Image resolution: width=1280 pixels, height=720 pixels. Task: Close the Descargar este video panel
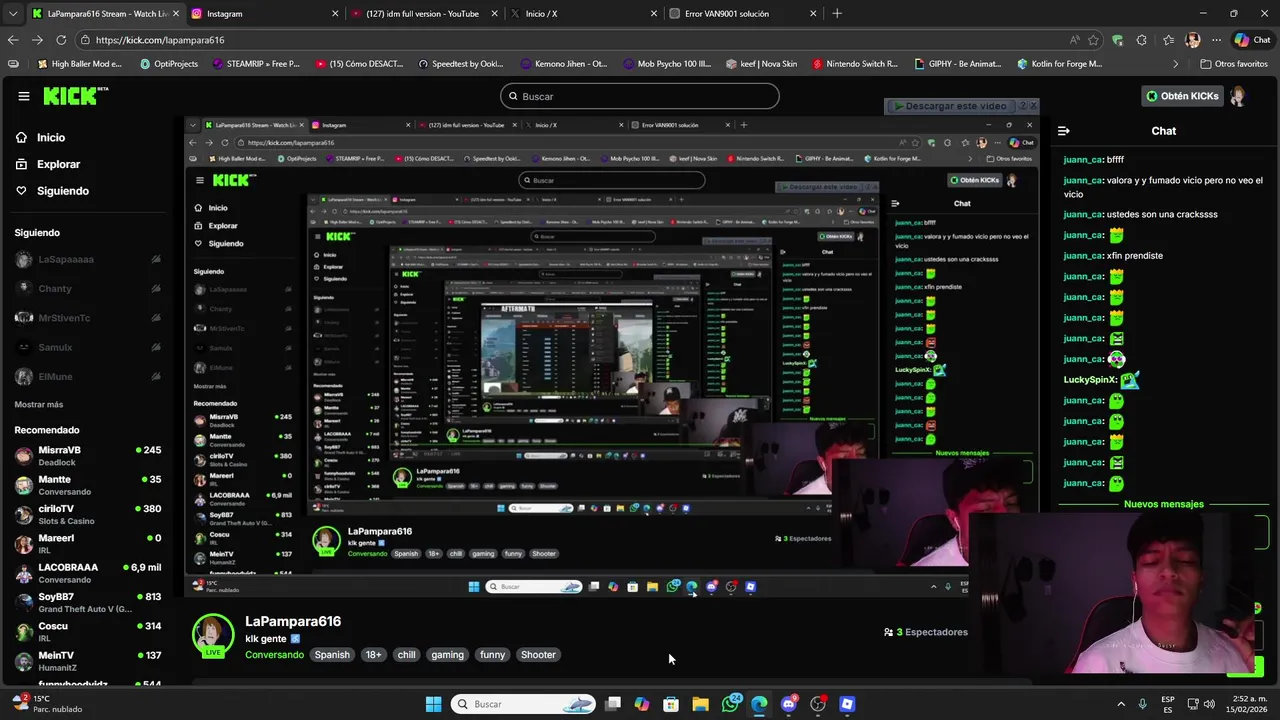click(1032, 105)
